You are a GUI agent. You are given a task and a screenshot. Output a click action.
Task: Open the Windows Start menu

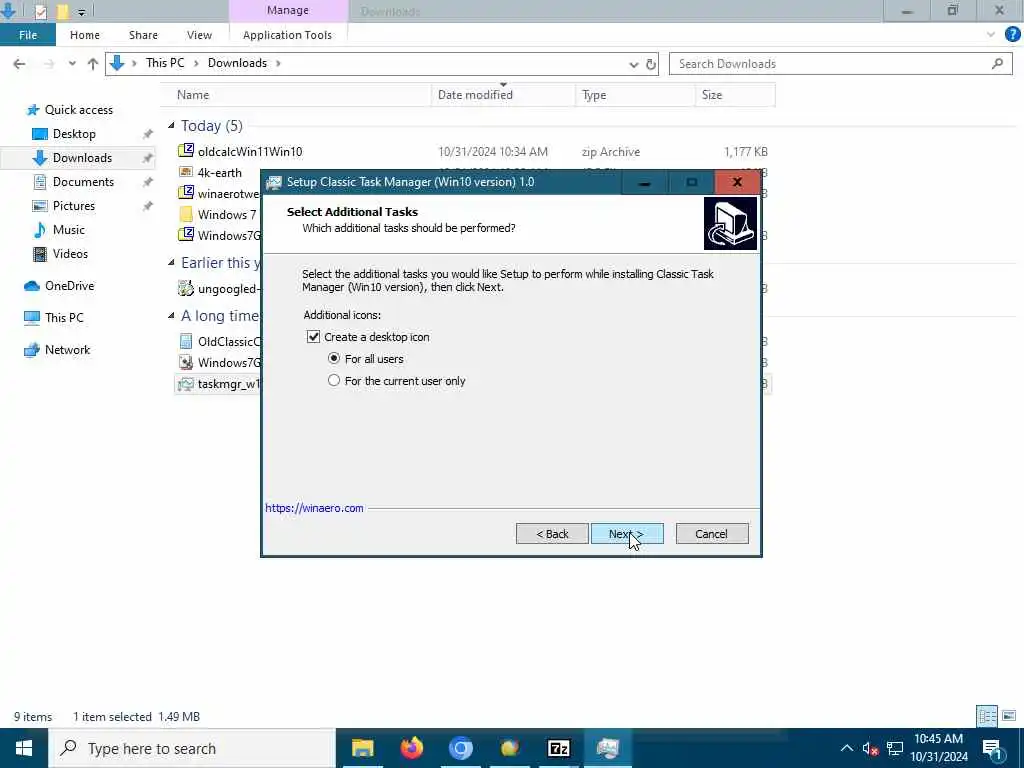click(x=24, y=748)
